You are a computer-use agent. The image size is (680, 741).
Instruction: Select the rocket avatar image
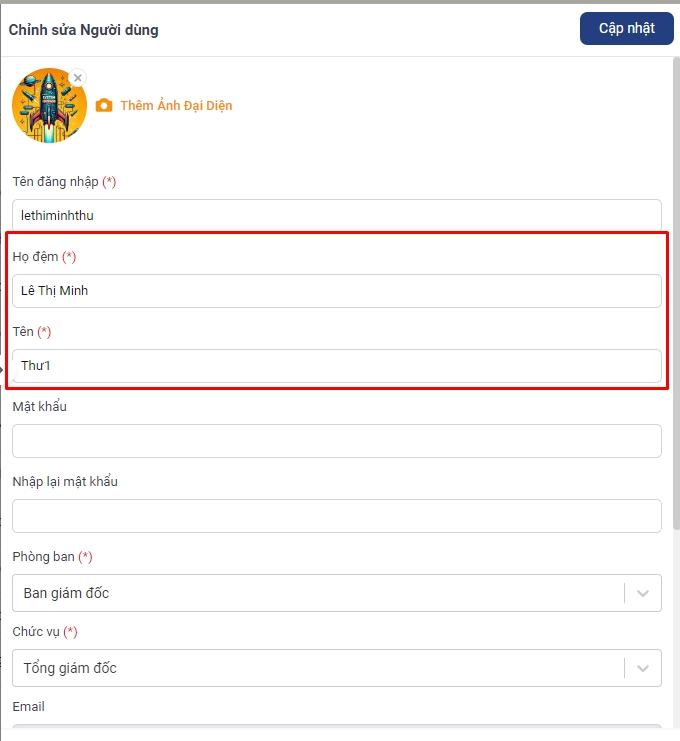click(x=49, y=105)
